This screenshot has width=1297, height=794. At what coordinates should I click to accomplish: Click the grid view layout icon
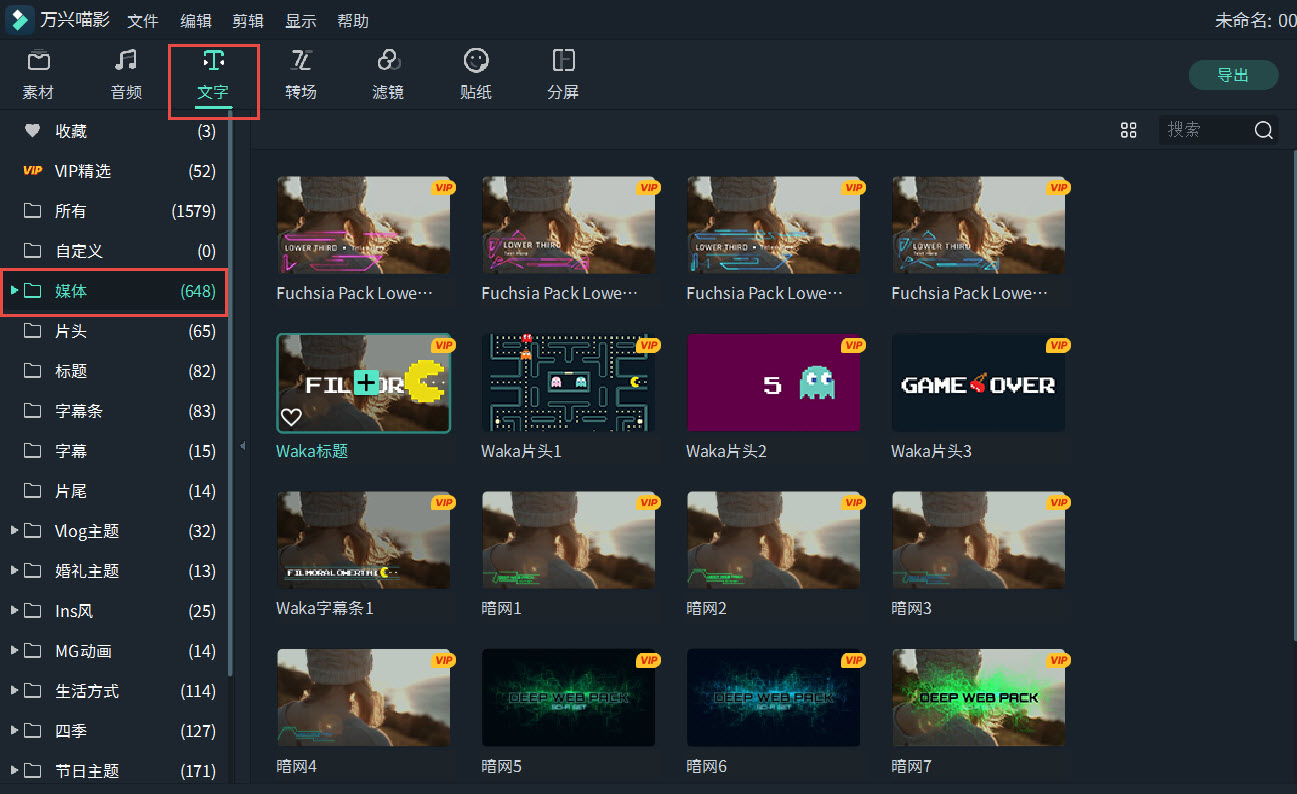[1129, 130]
